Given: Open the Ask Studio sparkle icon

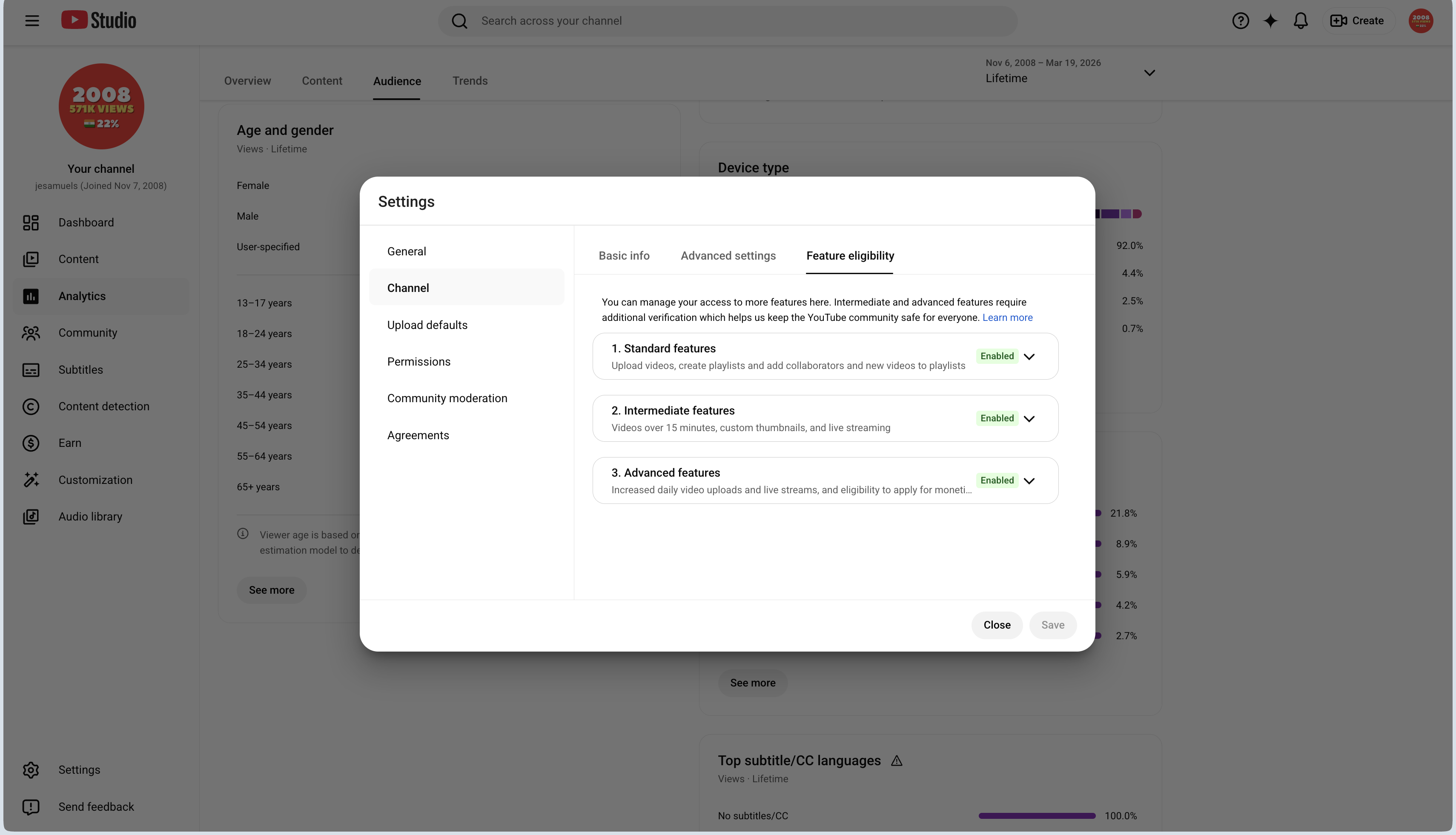Looking at the screenshot, I should (x=1270, y=21).
